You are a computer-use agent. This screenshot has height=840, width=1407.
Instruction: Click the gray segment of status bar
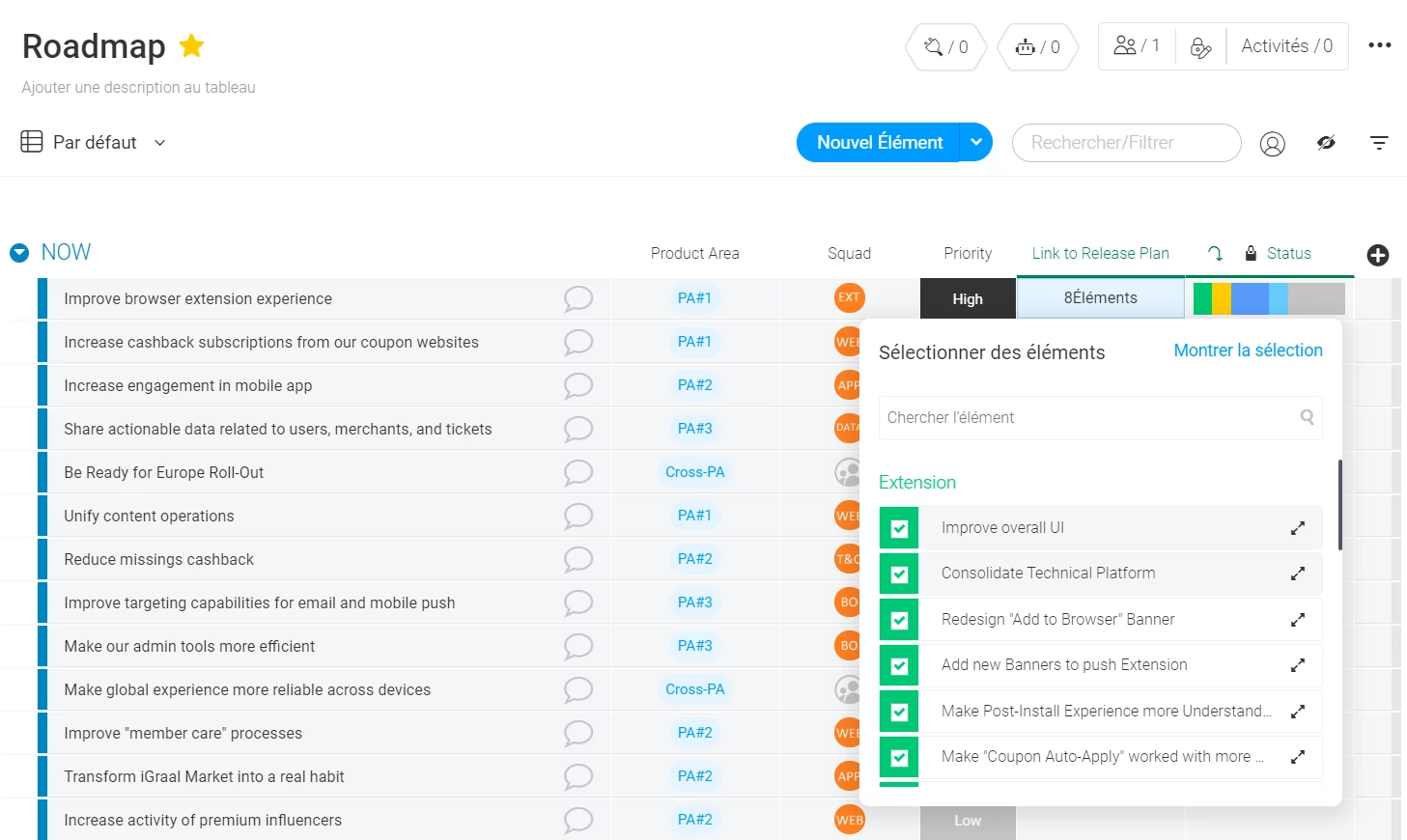point(1316,299)
